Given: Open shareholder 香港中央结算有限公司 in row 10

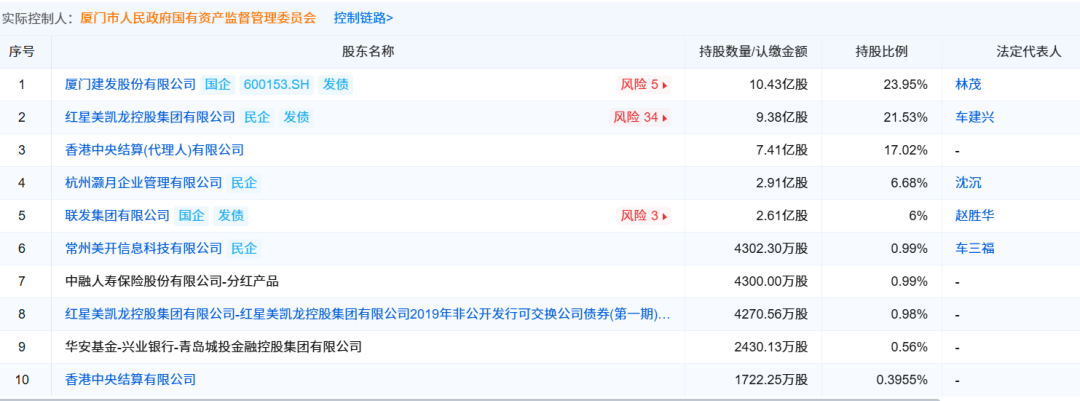Looking at the screenshot, I should click(x=130, y=379).
